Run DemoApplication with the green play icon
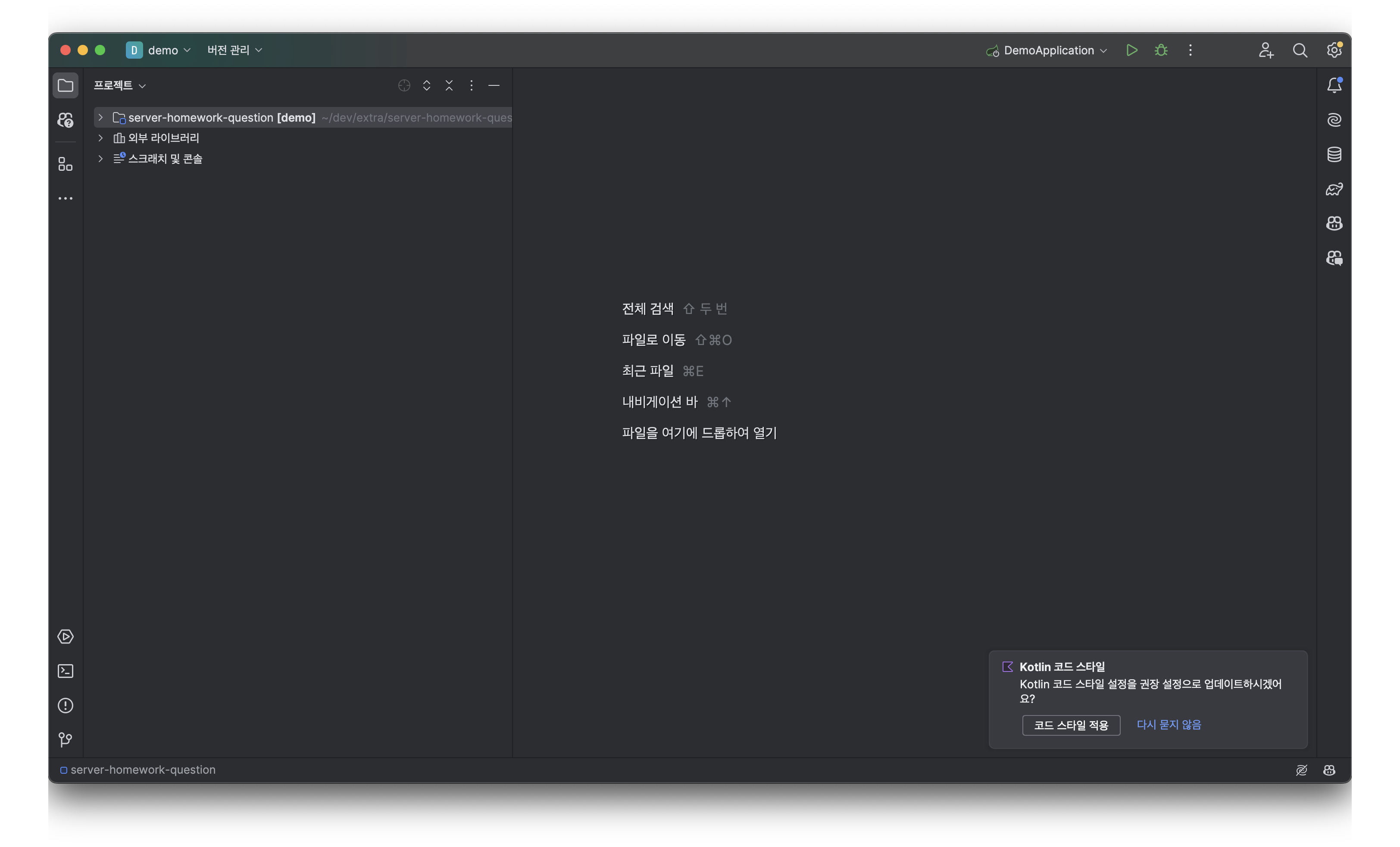 click(1131, 50)
